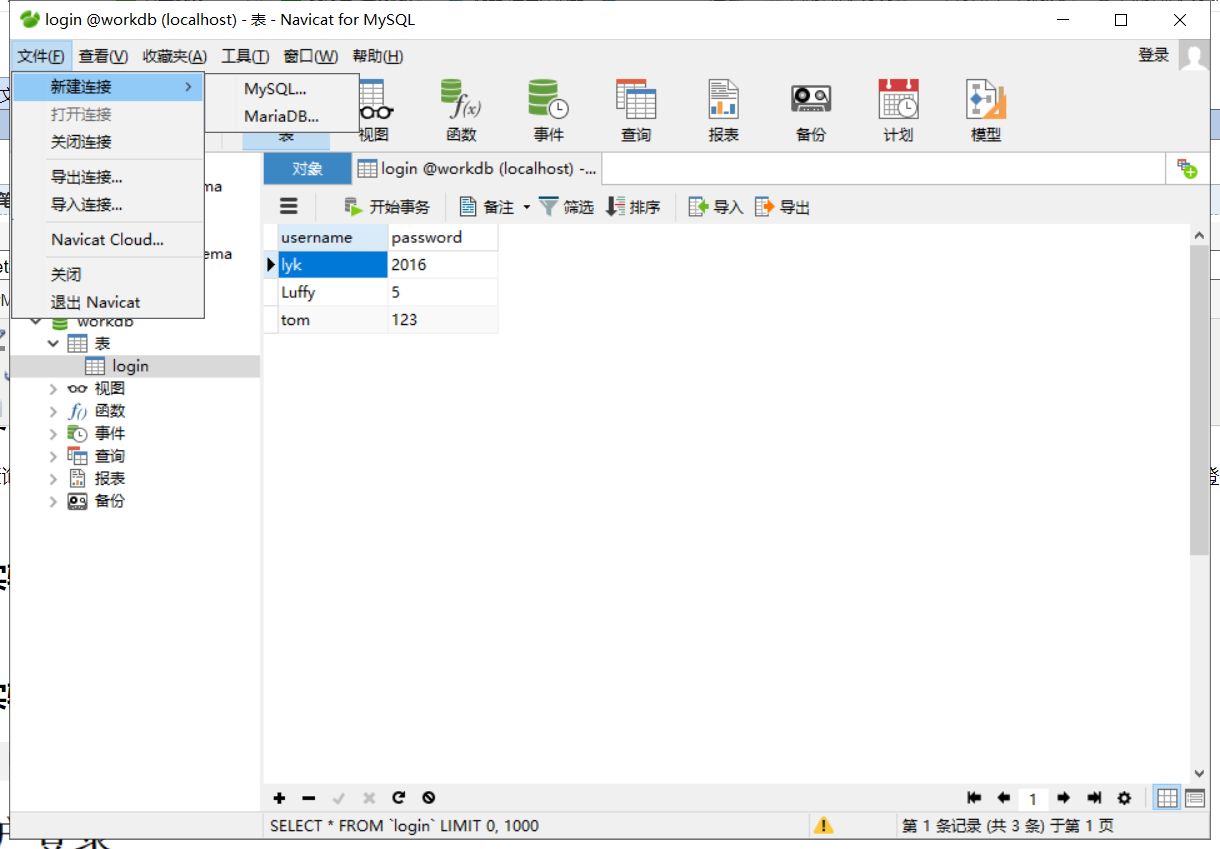Screen dimensions: 1220x849
Task: Select 关闭 (Close) menu item
Action: 108,274
